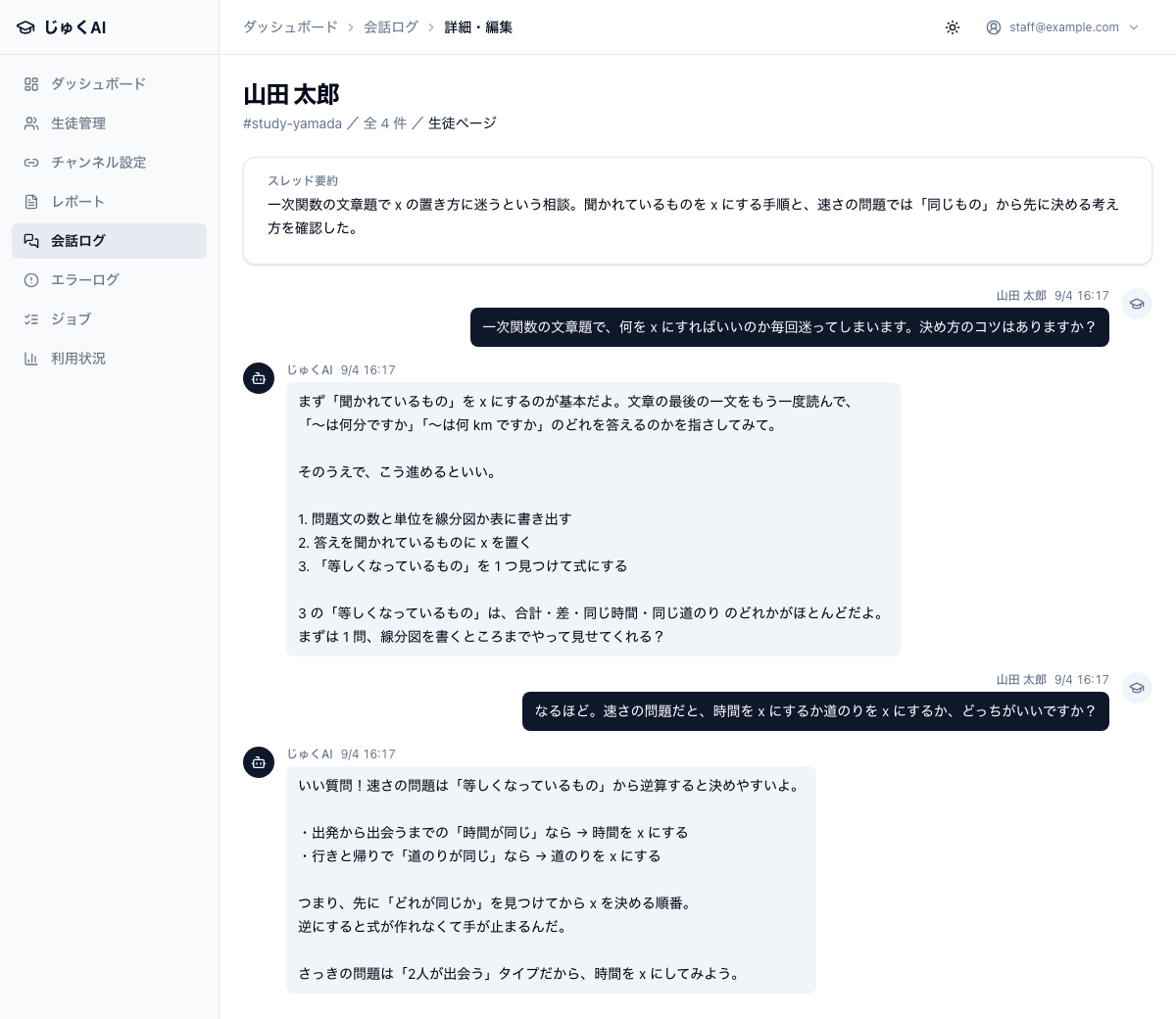Screen dimensions: 1176x1019
Task: Click the bullet ・出発から出会うまでの「時間が同じ」
Action: [x=493, y=833]
